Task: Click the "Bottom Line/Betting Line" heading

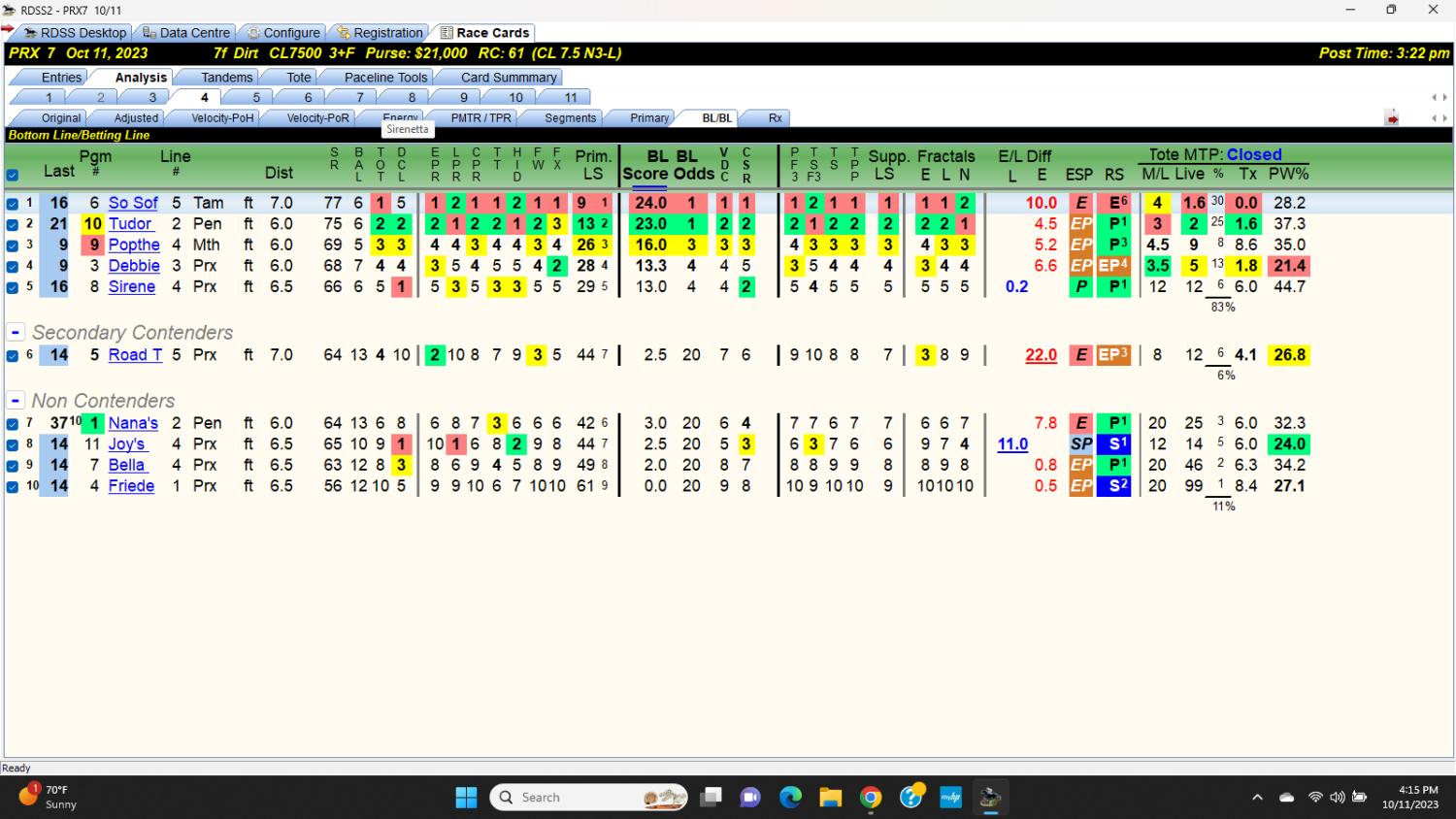Action: 79,136
